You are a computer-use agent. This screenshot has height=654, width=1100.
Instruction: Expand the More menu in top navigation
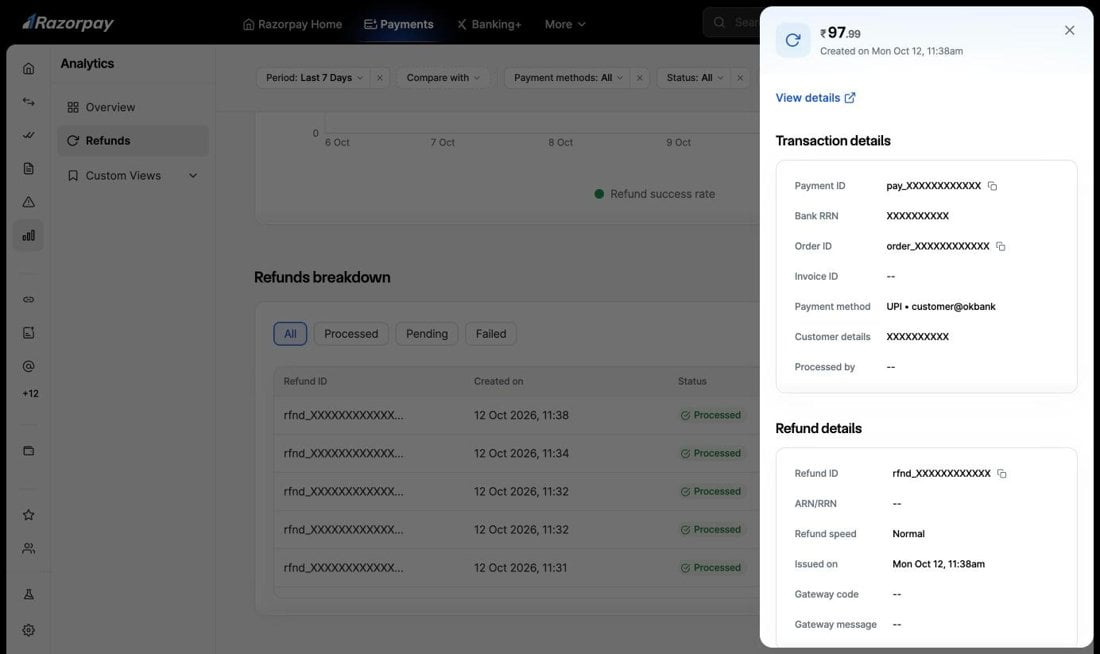coord(565,24)
